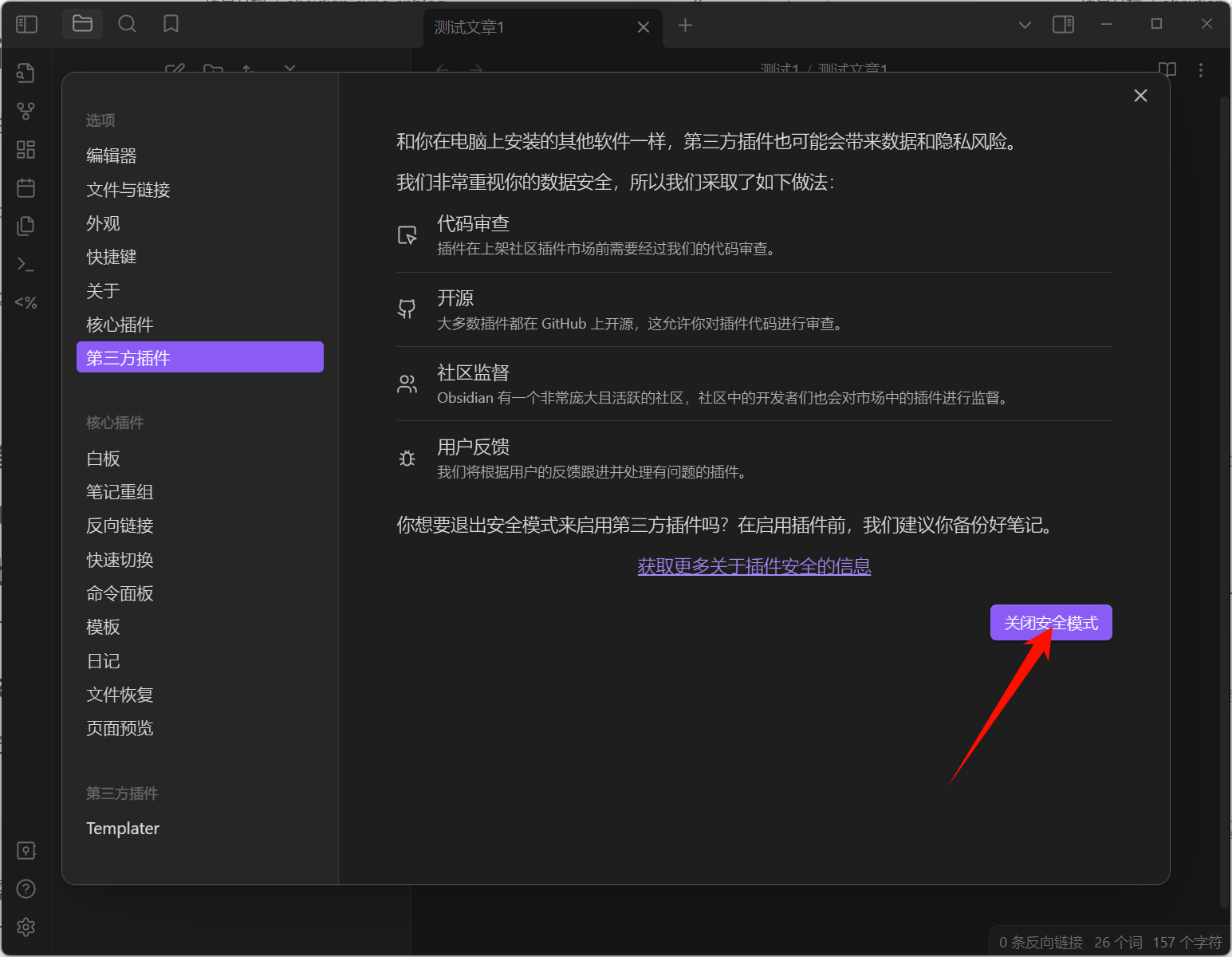Open 文件恢复 plugin settings
Screen dimensions: 1232x957
pyautogui.click(x=200, y=695)
